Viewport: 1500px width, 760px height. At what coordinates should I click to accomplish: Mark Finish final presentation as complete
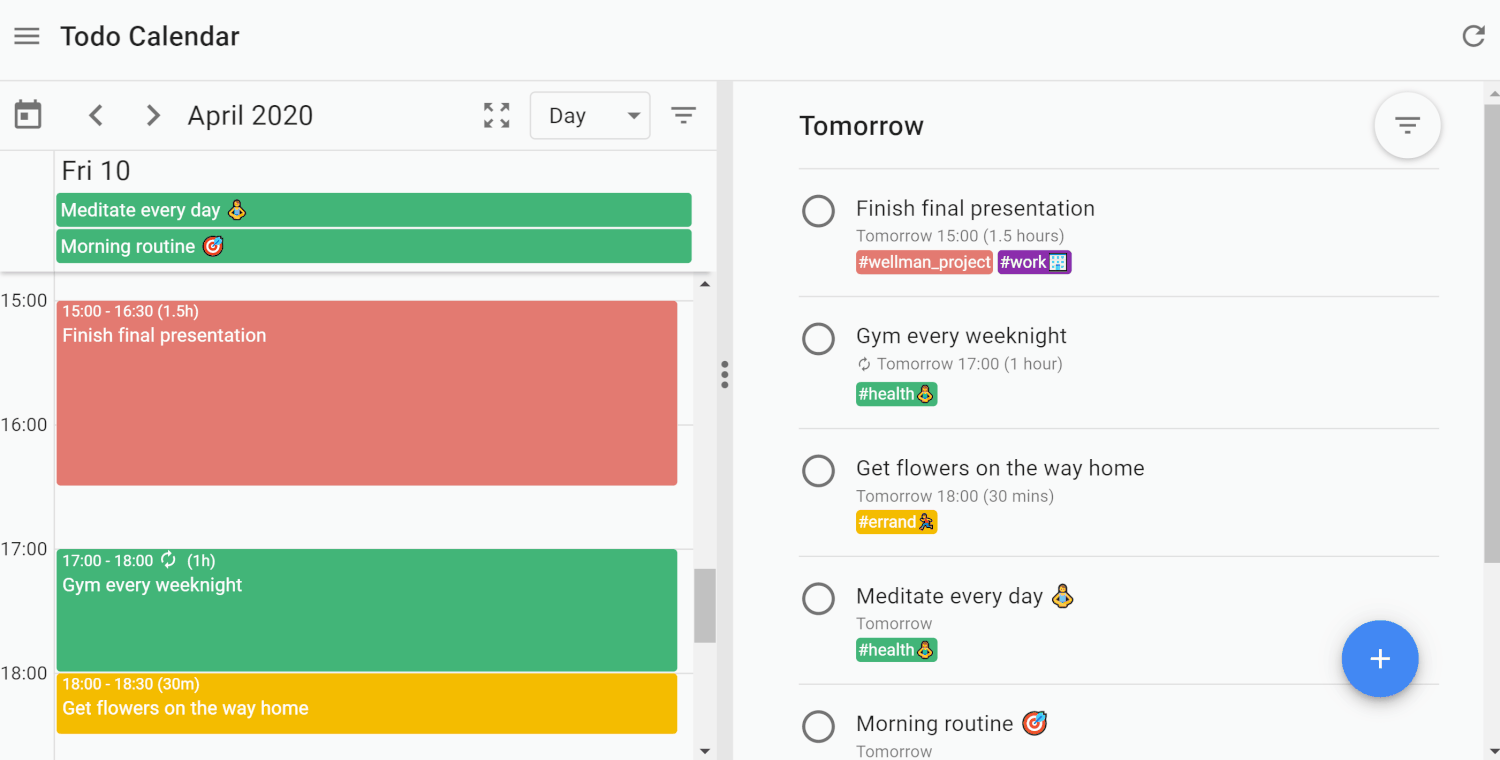click(818, 211)
